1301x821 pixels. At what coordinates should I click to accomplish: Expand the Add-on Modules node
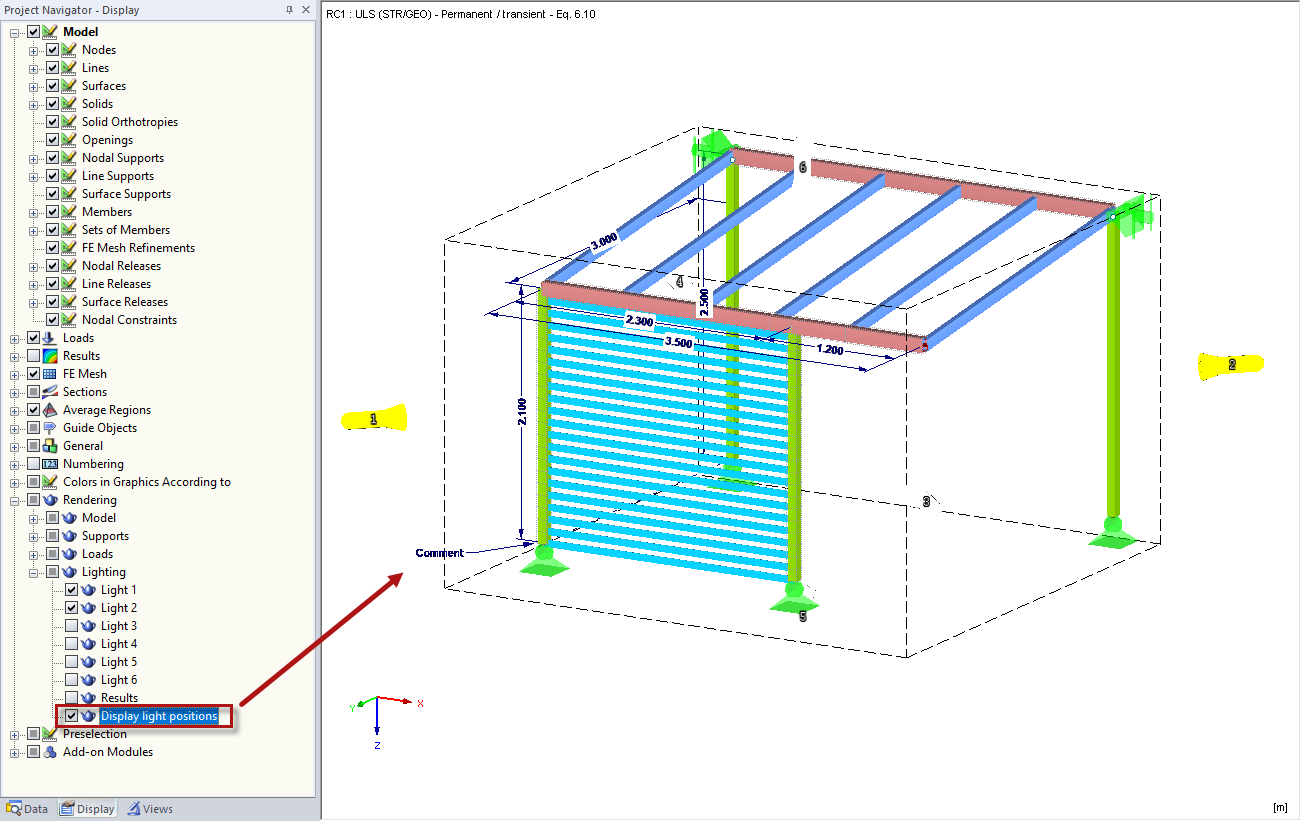tap(15, 752)
